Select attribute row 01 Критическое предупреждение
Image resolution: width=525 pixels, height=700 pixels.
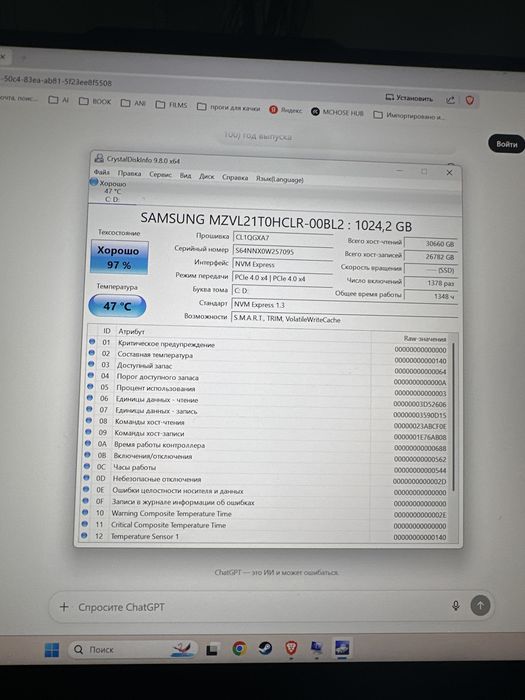click(269, 345)
